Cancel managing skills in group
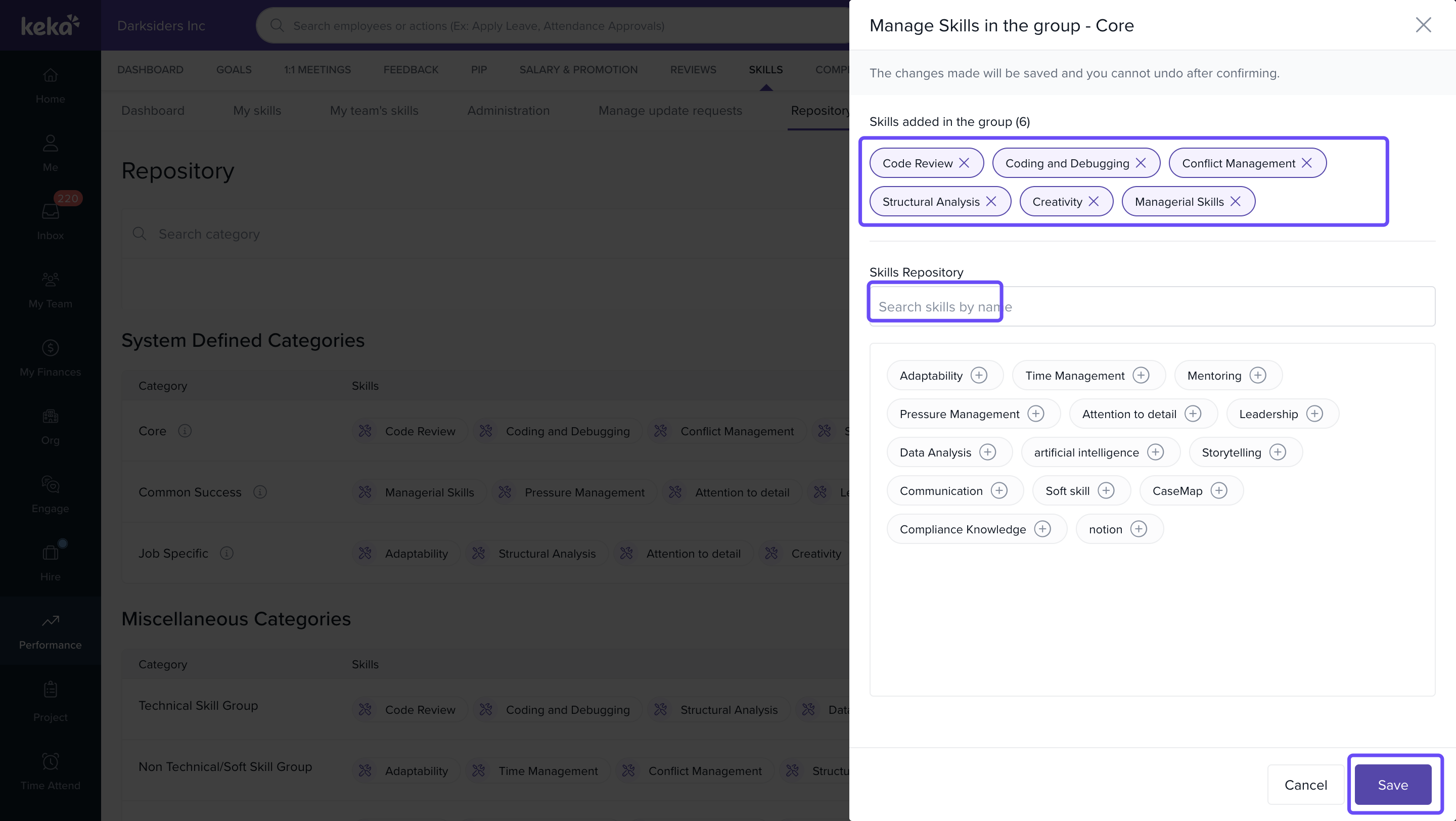 pyautogui.click(x=1305, y=785)
